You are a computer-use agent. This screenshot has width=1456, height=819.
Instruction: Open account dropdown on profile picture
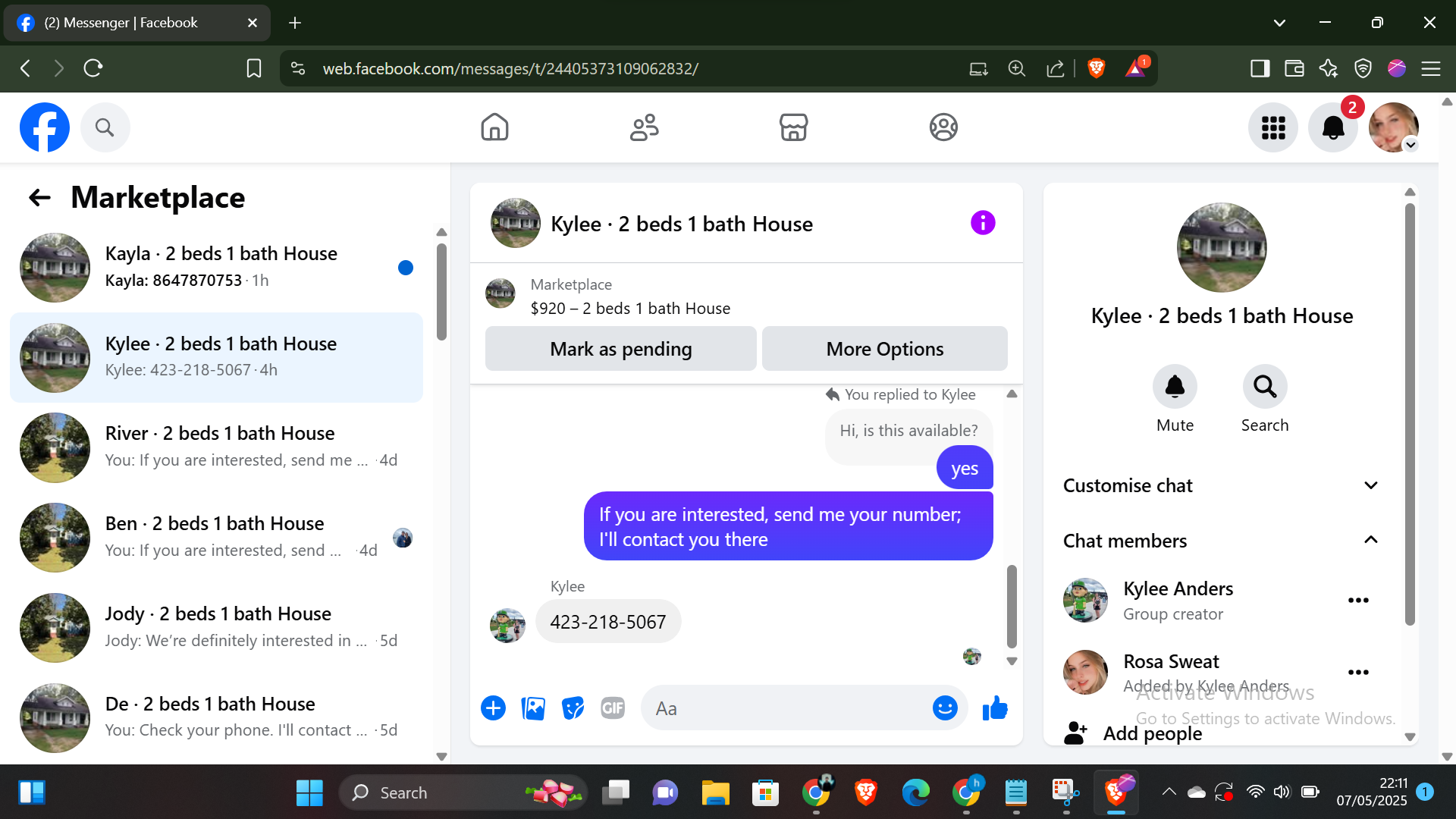(1394, 127)
